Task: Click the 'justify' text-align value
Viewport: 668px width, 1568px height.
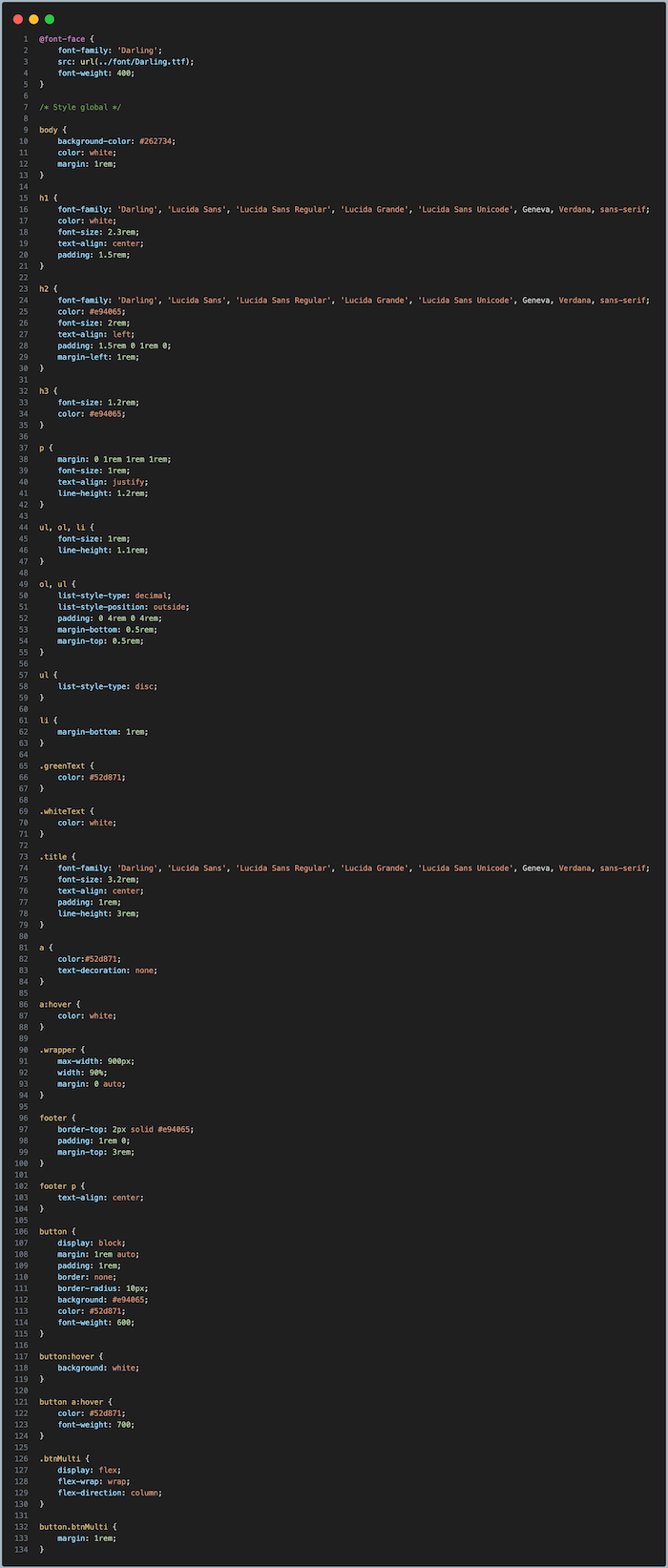Action: [130, 482]
